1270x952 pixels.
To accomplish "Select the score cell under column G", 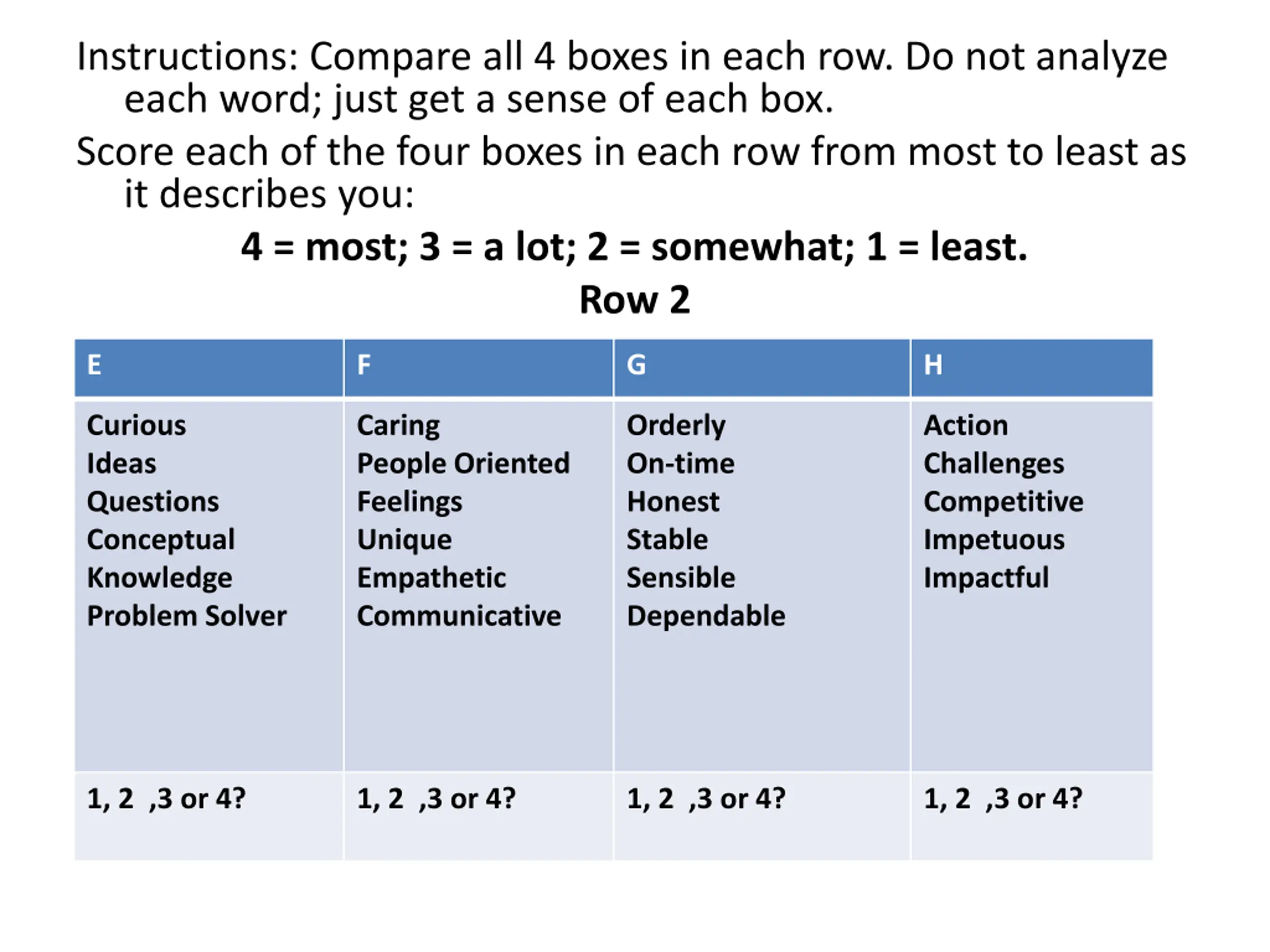I will (x=762, y=815).
